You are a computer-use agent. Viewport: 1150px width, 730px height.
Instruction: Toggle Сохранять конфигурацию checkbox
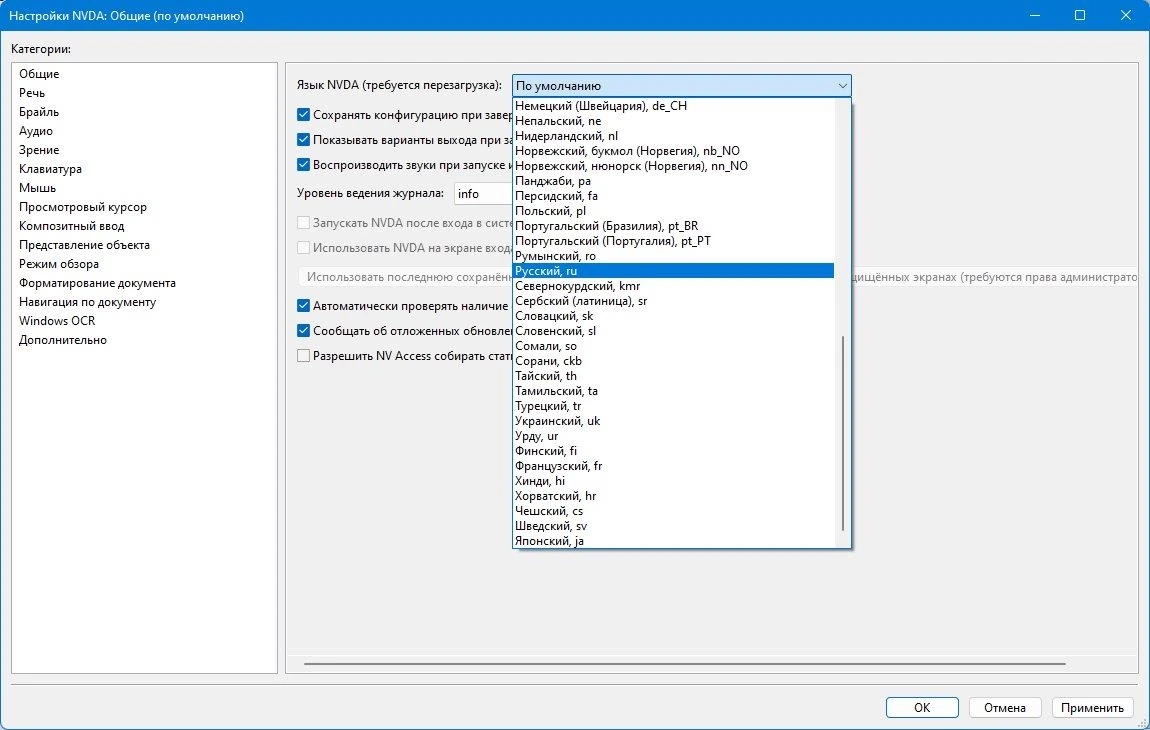pos(303,114)
